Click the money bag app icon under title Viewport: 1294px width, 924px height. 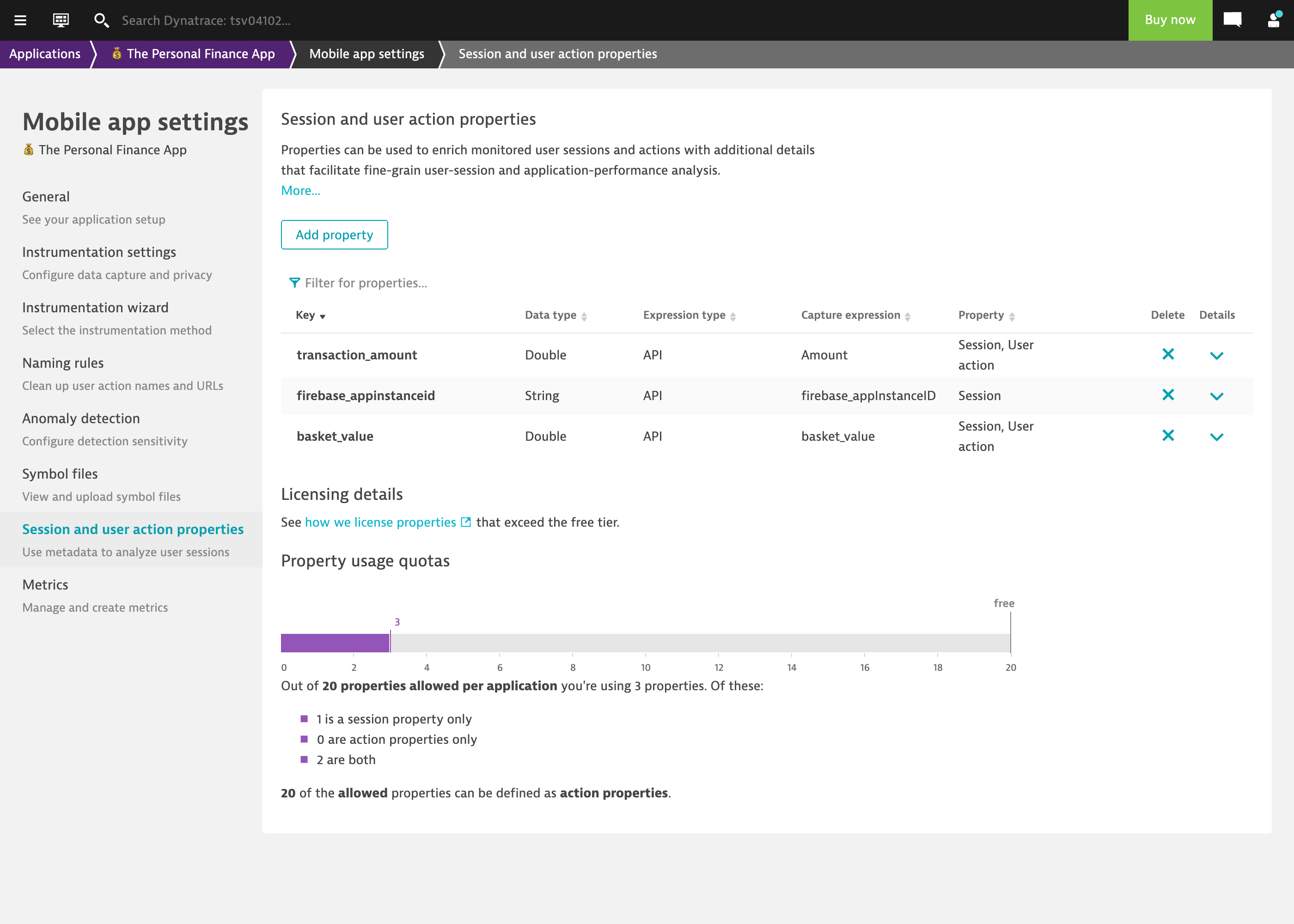(29, 150)
